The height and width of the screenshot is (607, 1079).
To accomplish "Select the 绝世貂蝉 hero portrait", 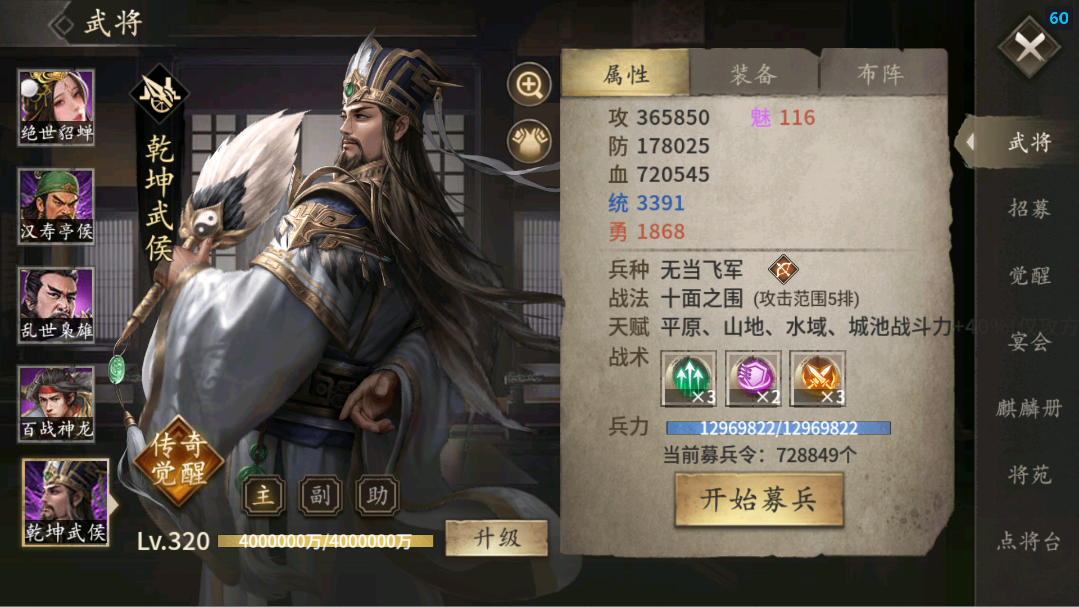I will pyautogui.click(x=56, y=107).
